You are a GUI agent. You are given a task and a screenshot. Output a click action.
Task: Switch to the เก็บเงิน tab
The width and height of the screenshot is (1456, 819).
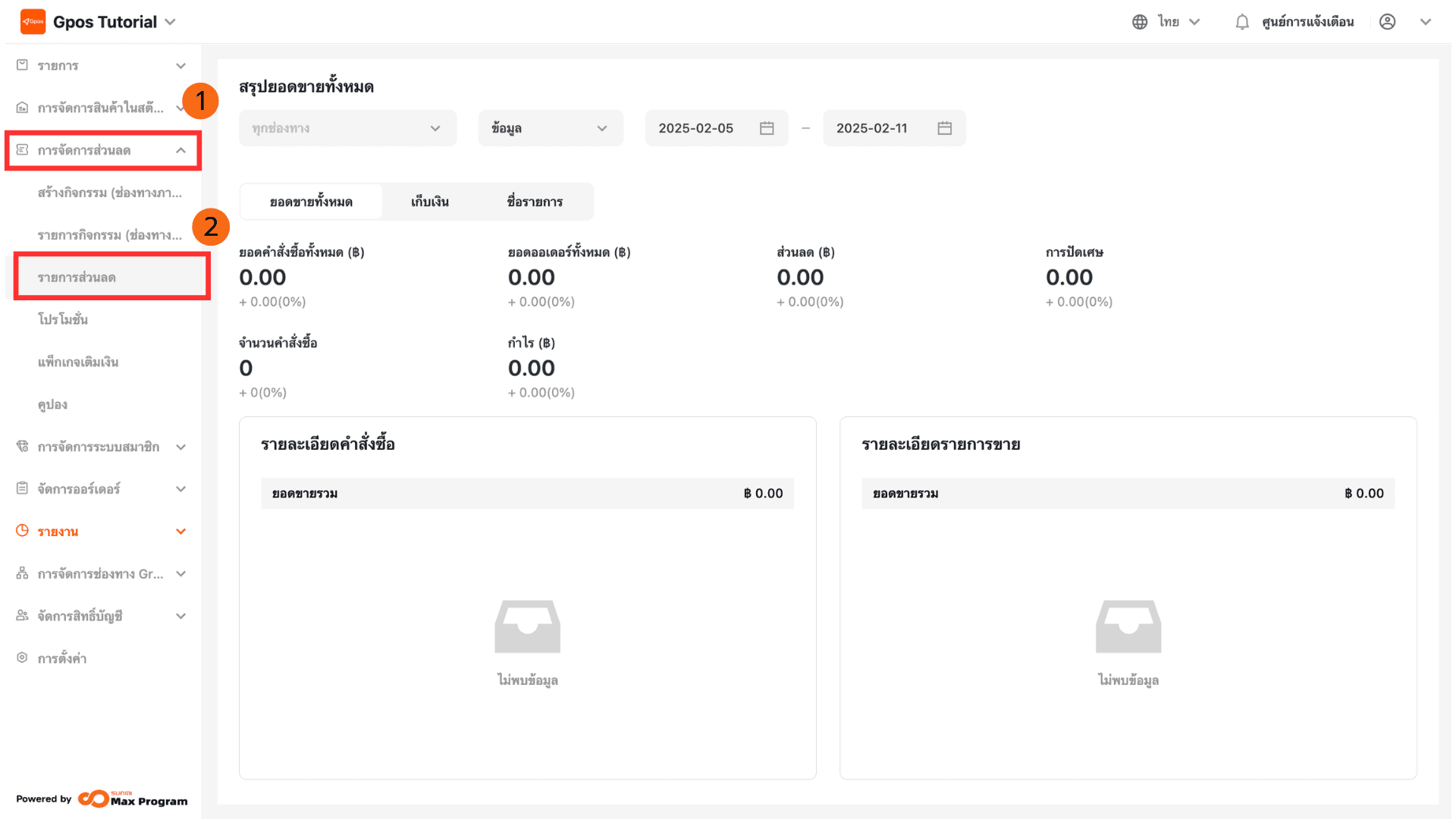tap(429, 202)
